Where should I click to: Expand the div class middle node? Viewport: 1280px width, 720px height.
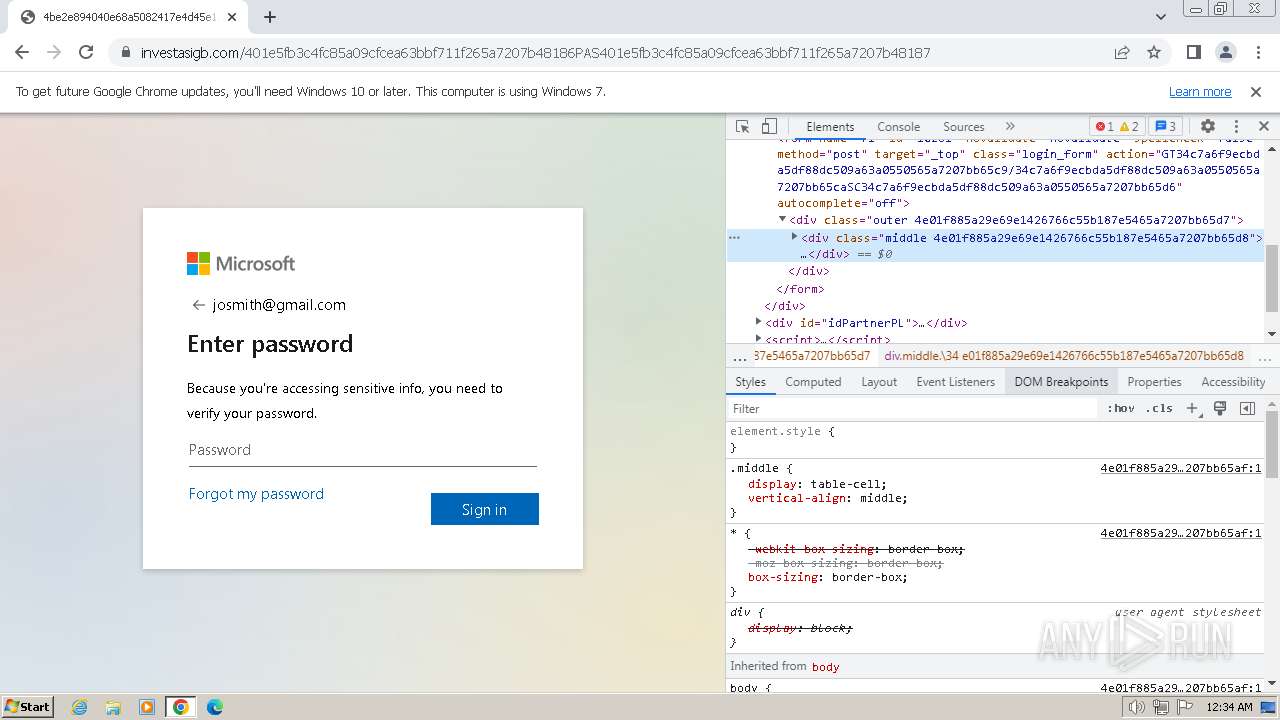coord(795,237)
